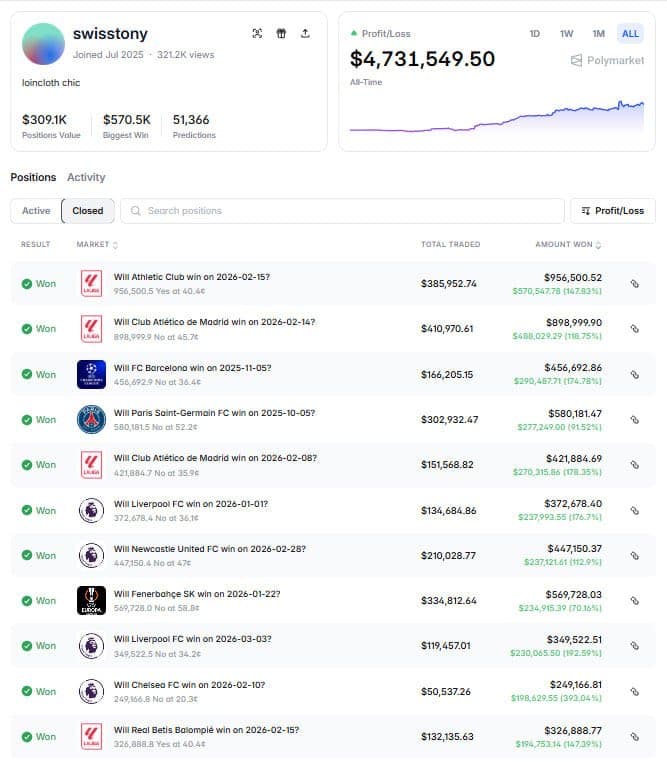Select the 1D time range
The width and height of the screenshot is (667, 762).
coord(535,34)
